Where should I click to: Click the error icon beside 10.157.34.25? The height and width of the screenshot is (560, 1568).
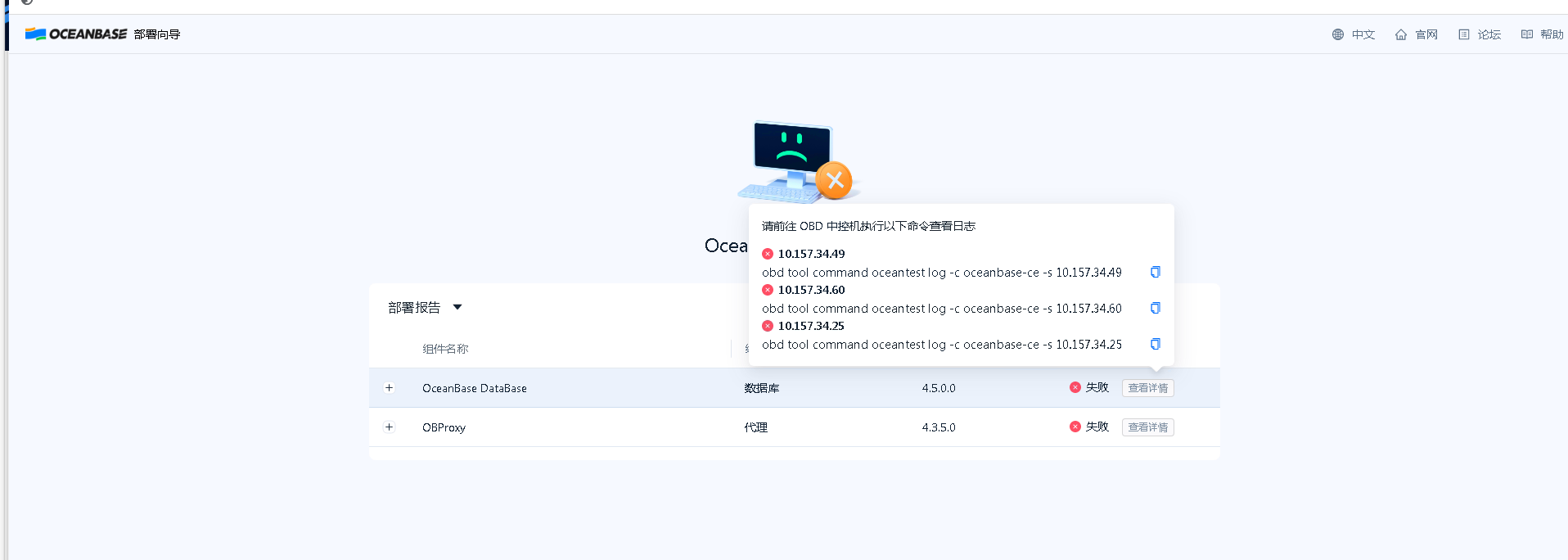[x=768, y=326]
